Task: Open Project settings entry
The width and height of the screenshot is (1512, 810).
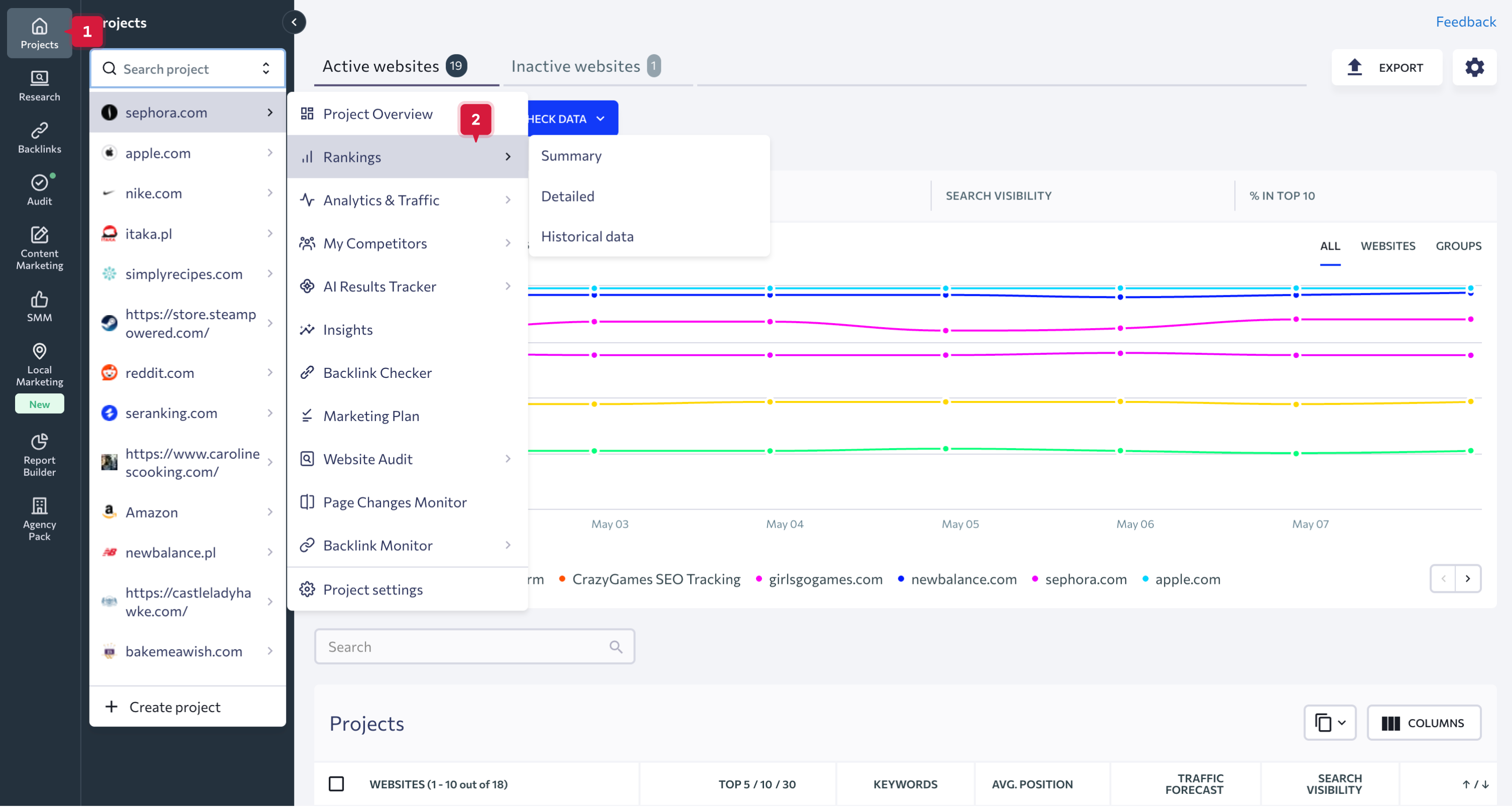Action: click(407, 589)
